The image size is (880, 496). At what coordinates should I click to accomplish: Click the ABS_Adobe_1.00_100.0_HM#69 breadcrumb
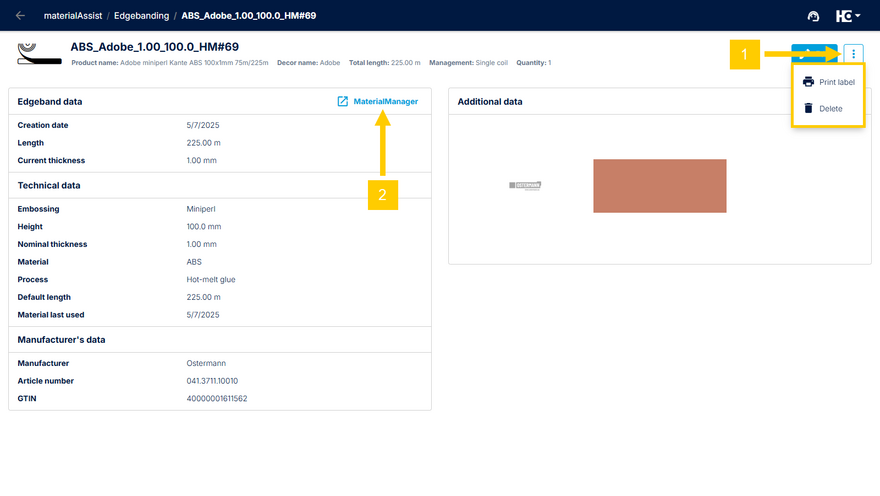pyautogui.click(x=249, y=16)
